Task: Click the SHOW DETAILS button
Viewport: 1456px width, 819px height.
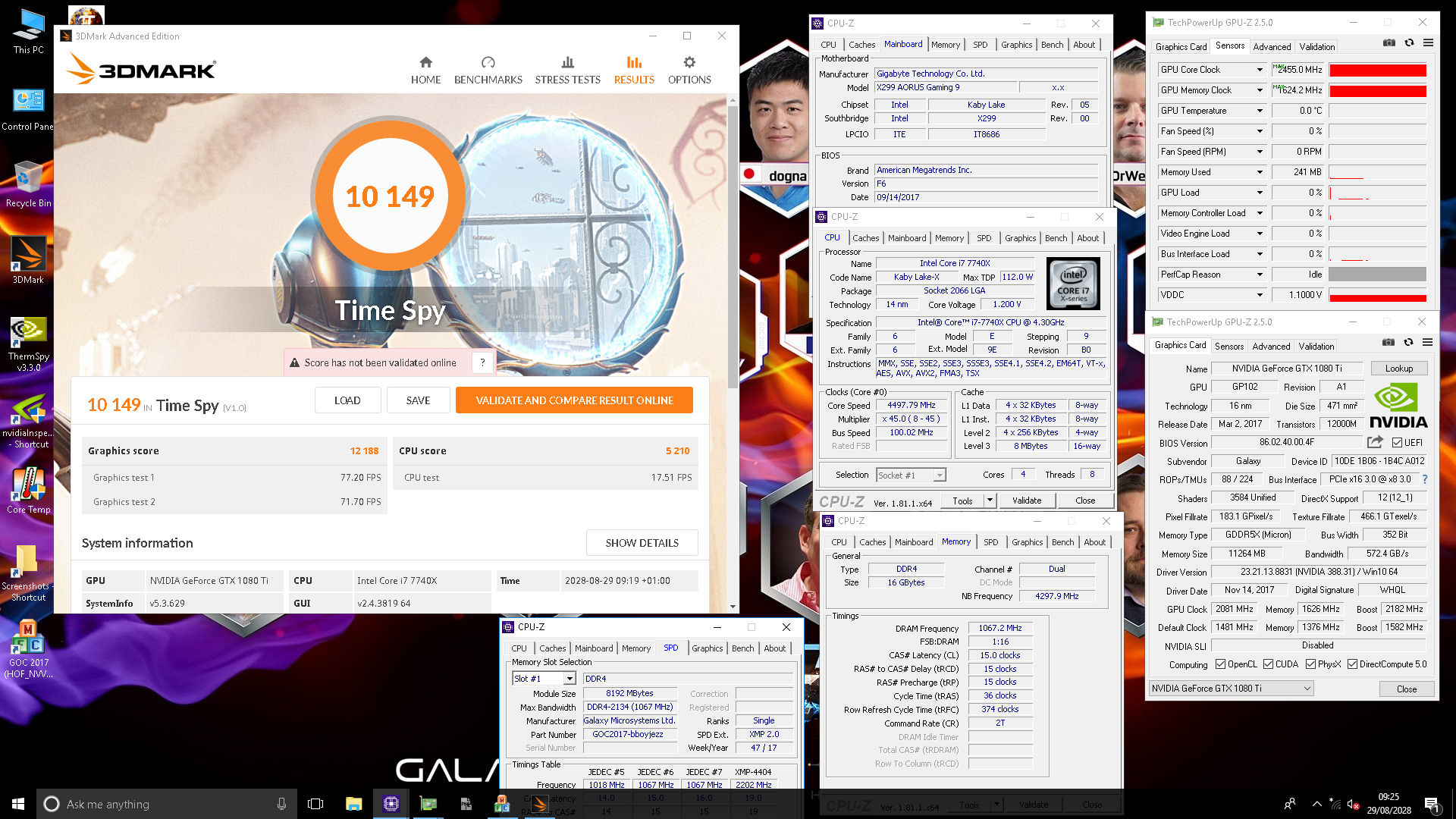Action: [642, 543]
